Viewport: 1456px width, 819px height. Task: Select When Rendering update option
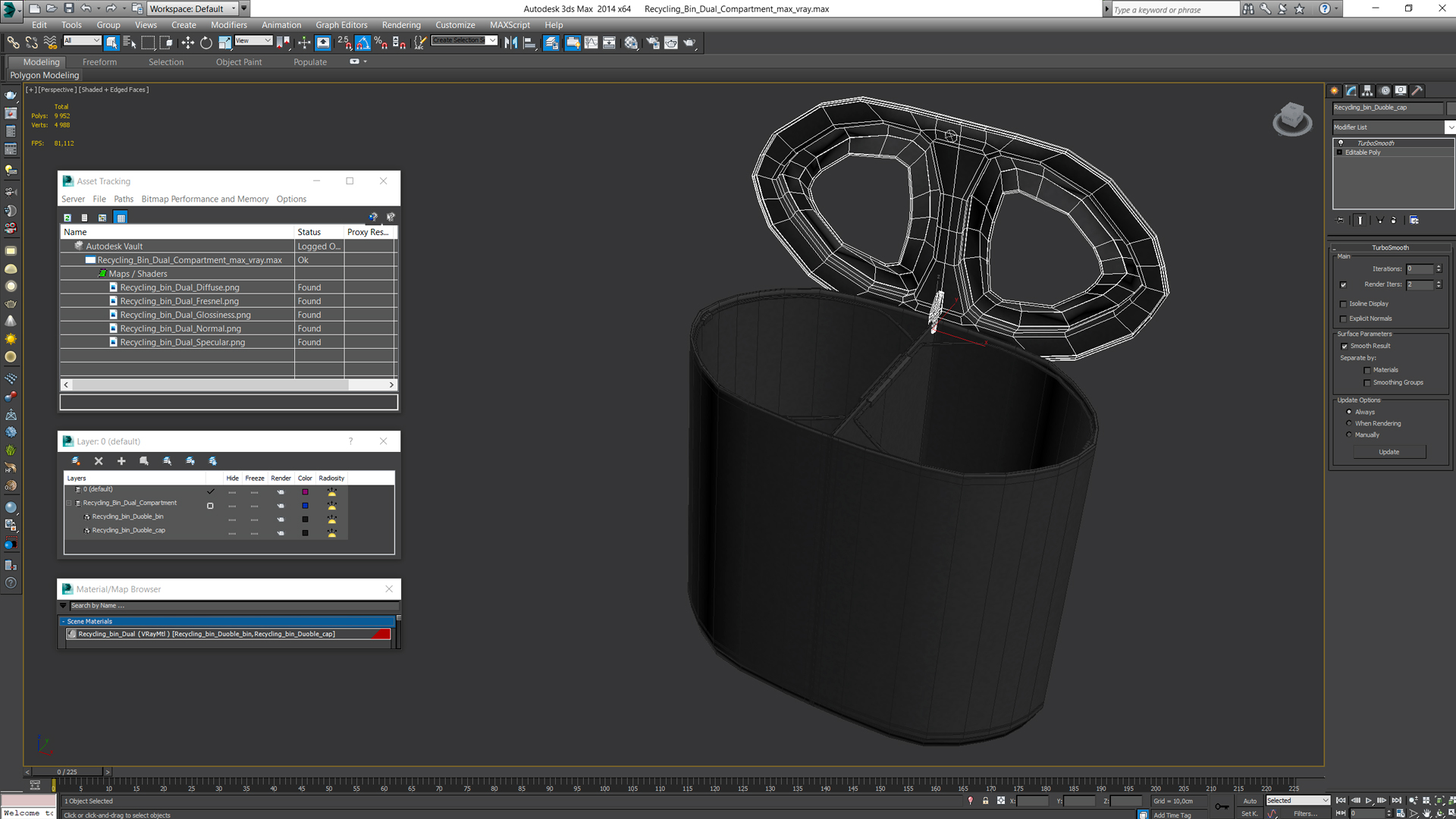click(1348, 423)
